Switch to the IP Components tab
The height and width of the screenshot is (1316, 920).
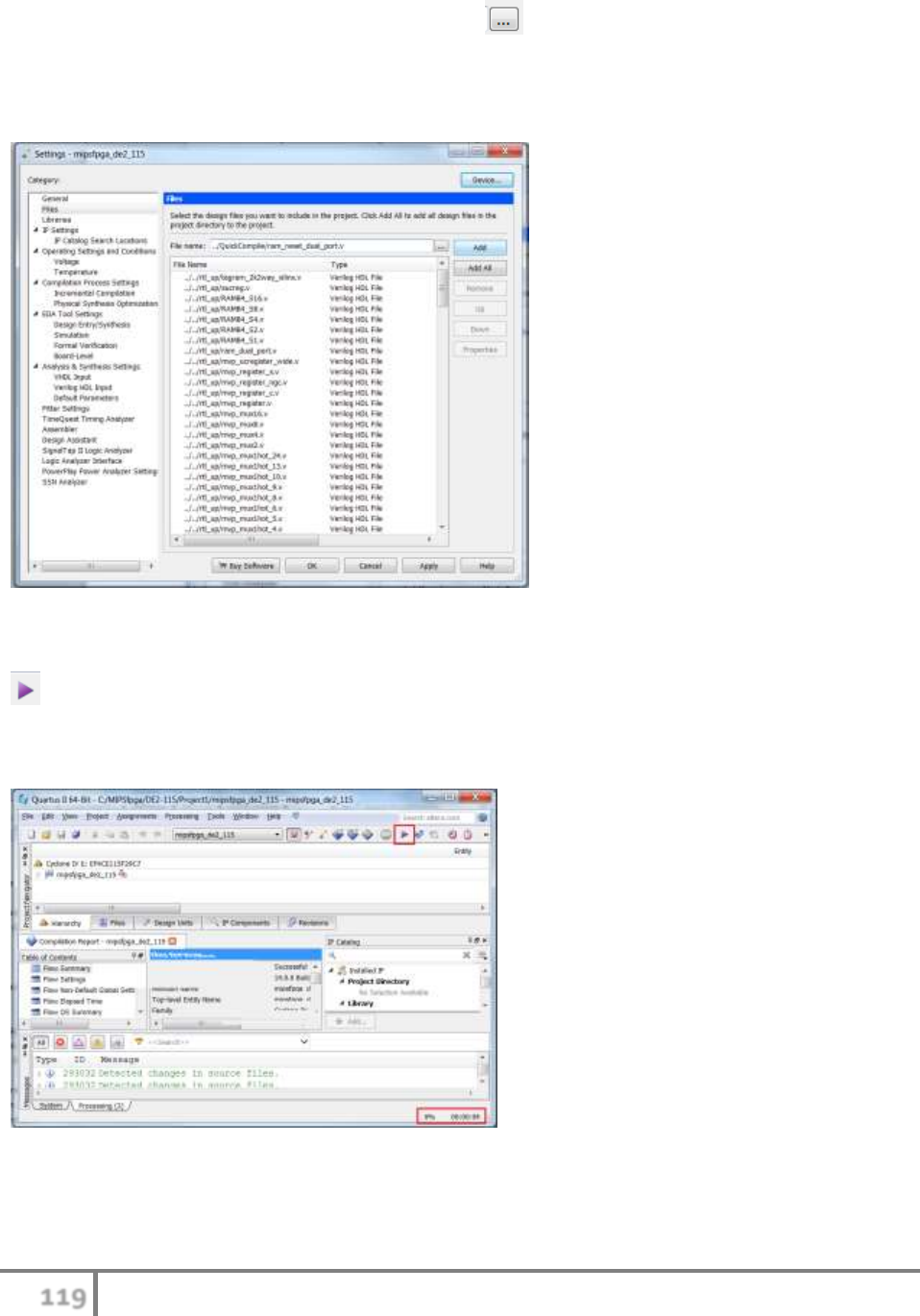(240, 923)
